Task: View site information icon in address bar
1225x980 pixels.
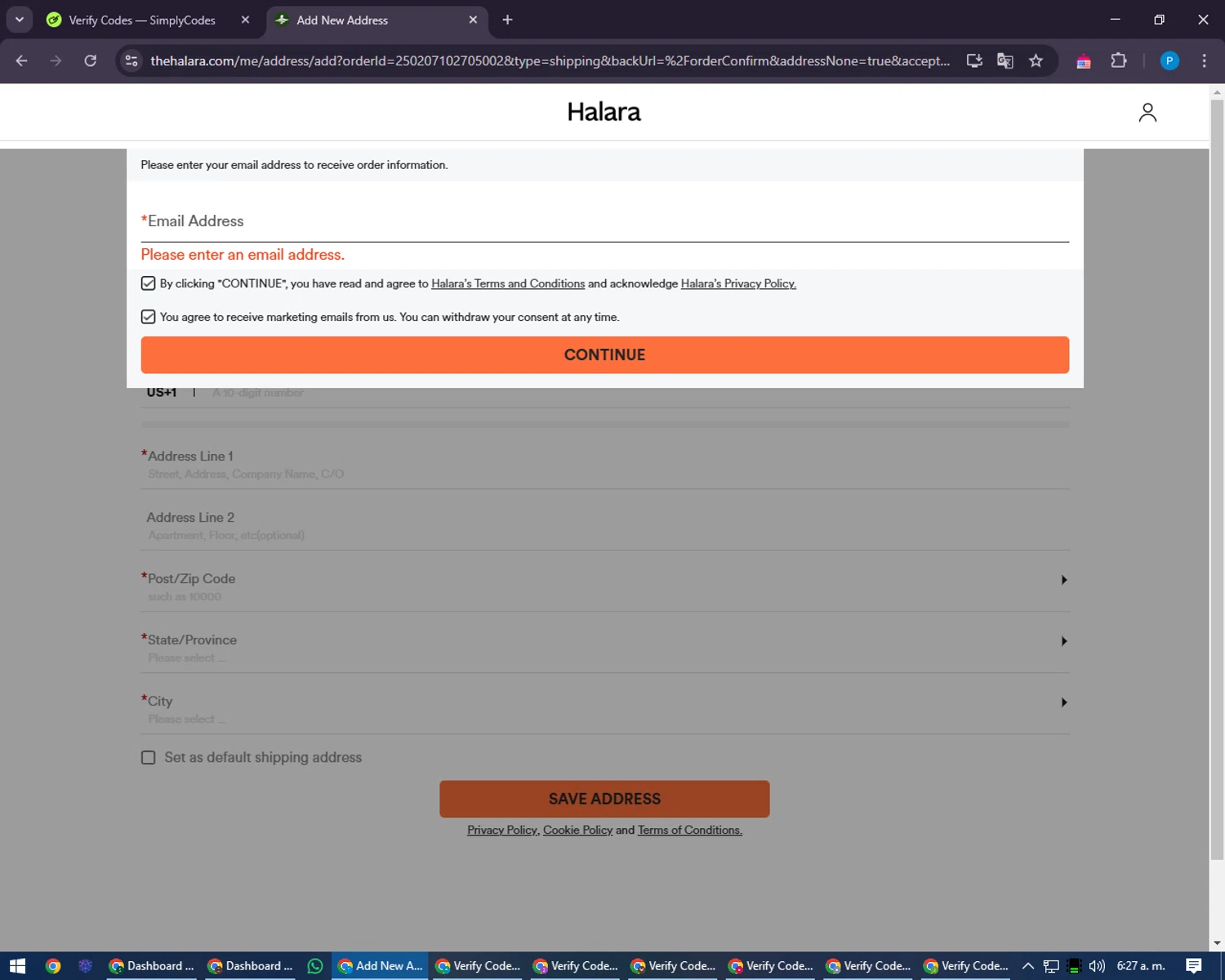Action: (131, 60)
